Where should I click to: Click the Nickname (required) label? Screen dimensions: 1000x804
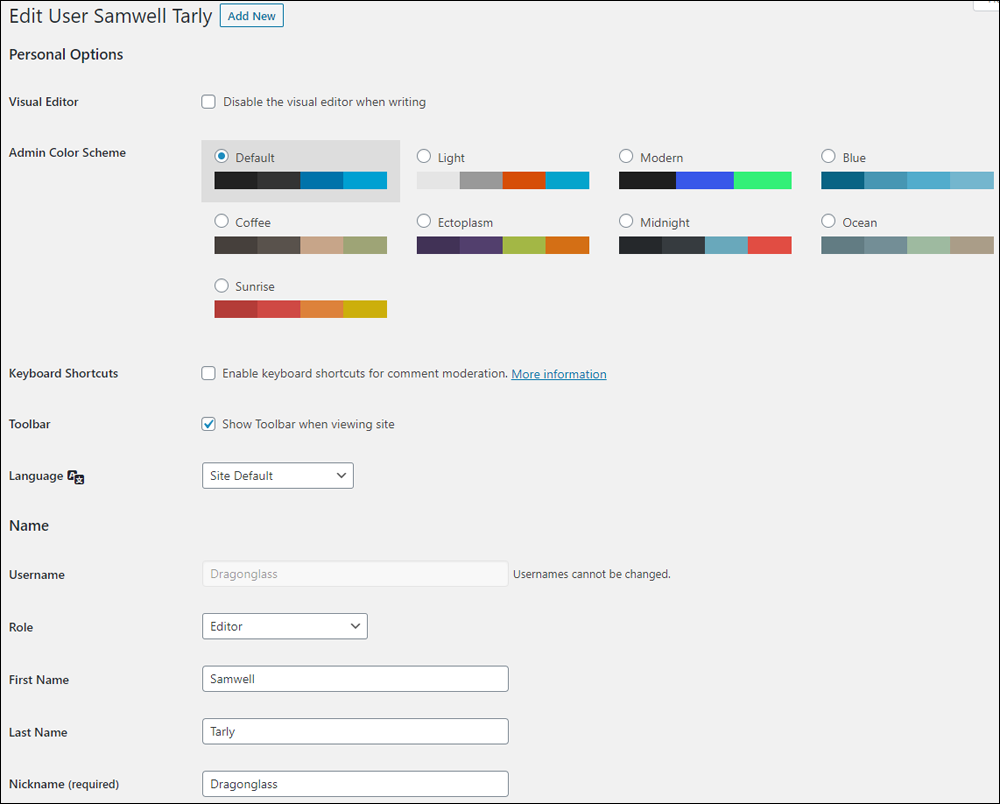(x=64, y=784)
